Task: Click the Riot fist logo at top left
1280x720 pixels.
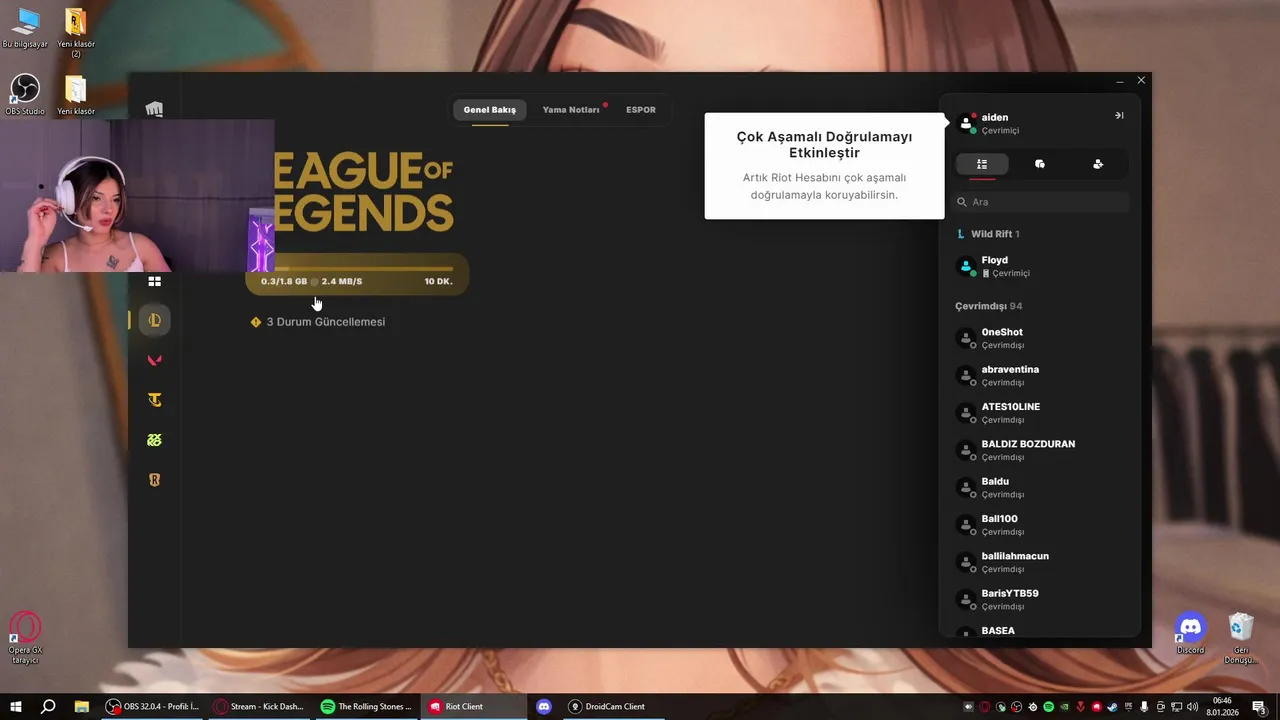Action: point(154,109)
